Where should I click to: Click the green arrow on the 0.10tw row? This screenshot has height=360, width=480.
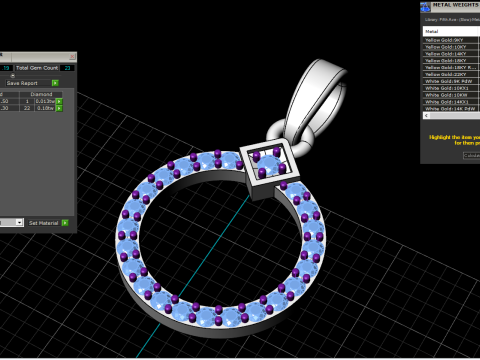tap(59, 108)
